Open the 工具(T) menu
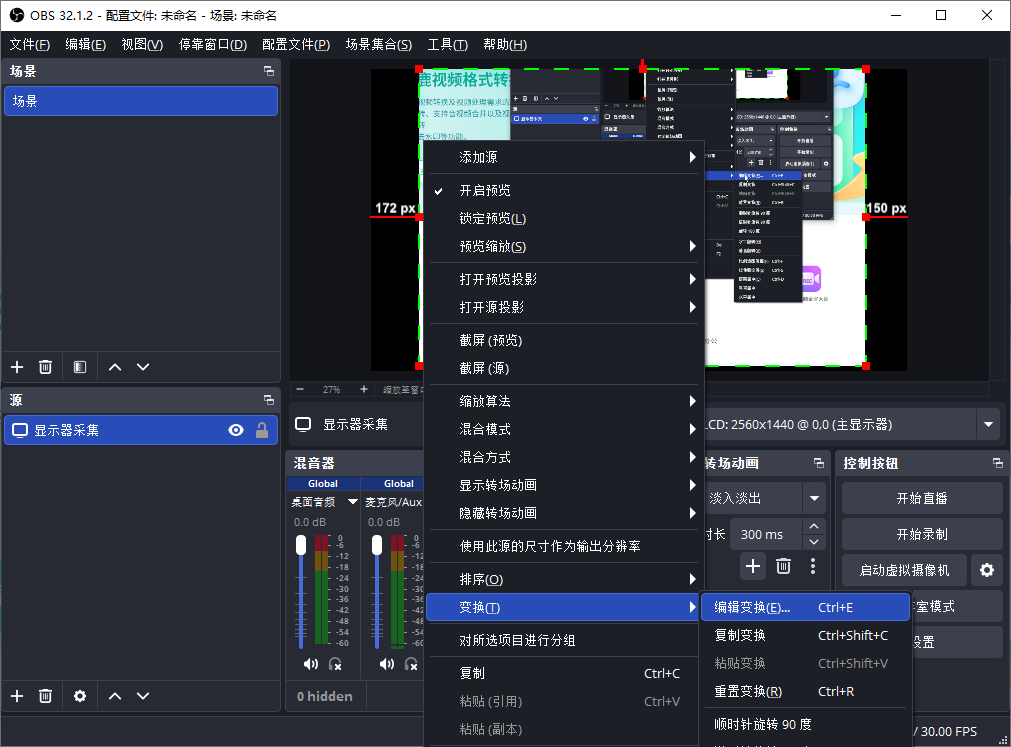 pos(447,44)
